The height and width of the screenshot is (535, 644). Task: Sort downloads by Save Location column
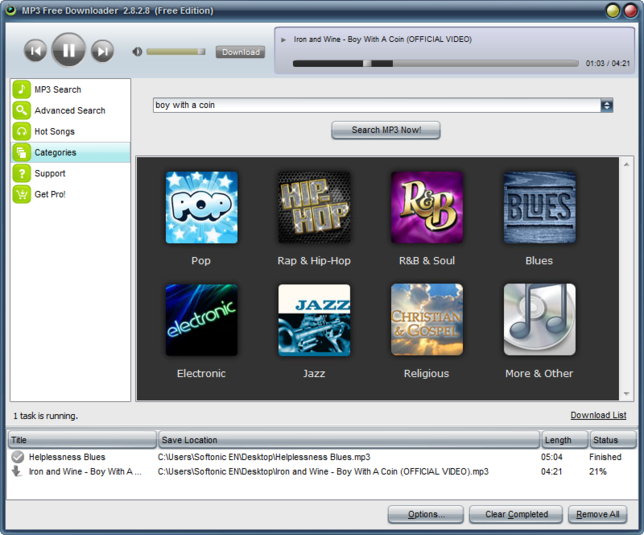tap(349, 440)
